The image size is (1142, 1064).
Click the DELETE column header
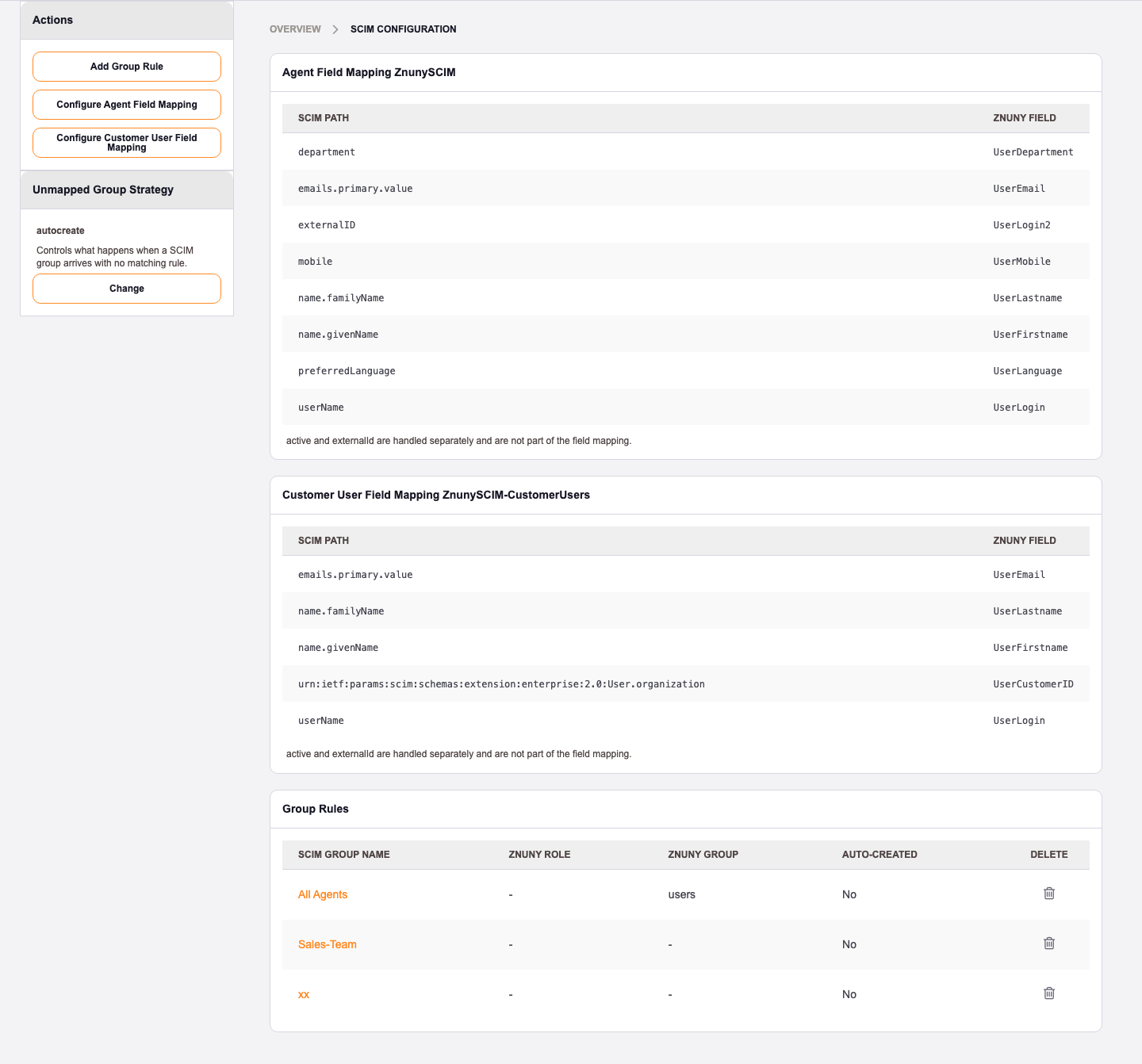1049,855
